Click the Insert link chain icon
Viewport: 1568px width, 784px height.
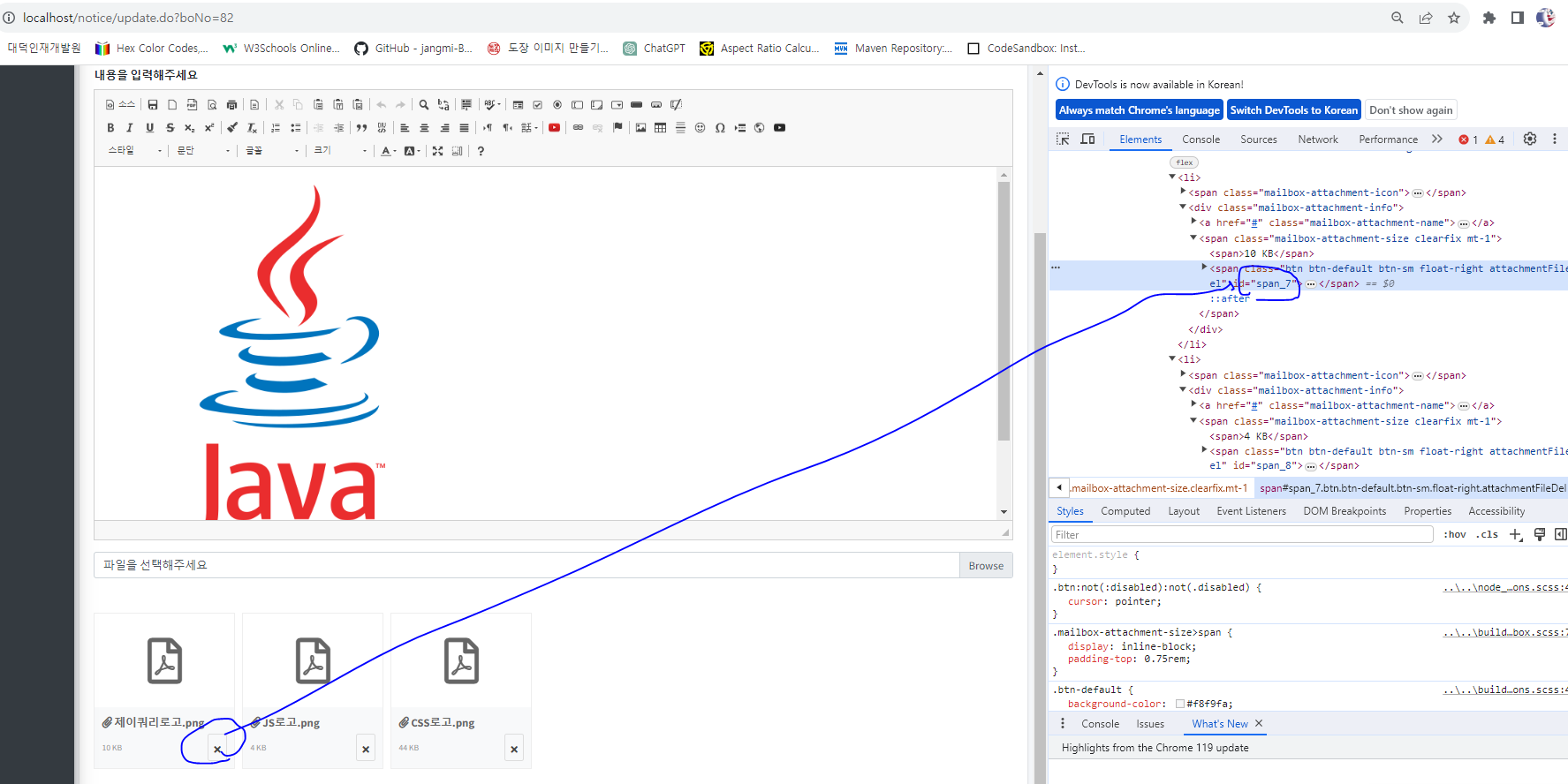pos(578,128)
